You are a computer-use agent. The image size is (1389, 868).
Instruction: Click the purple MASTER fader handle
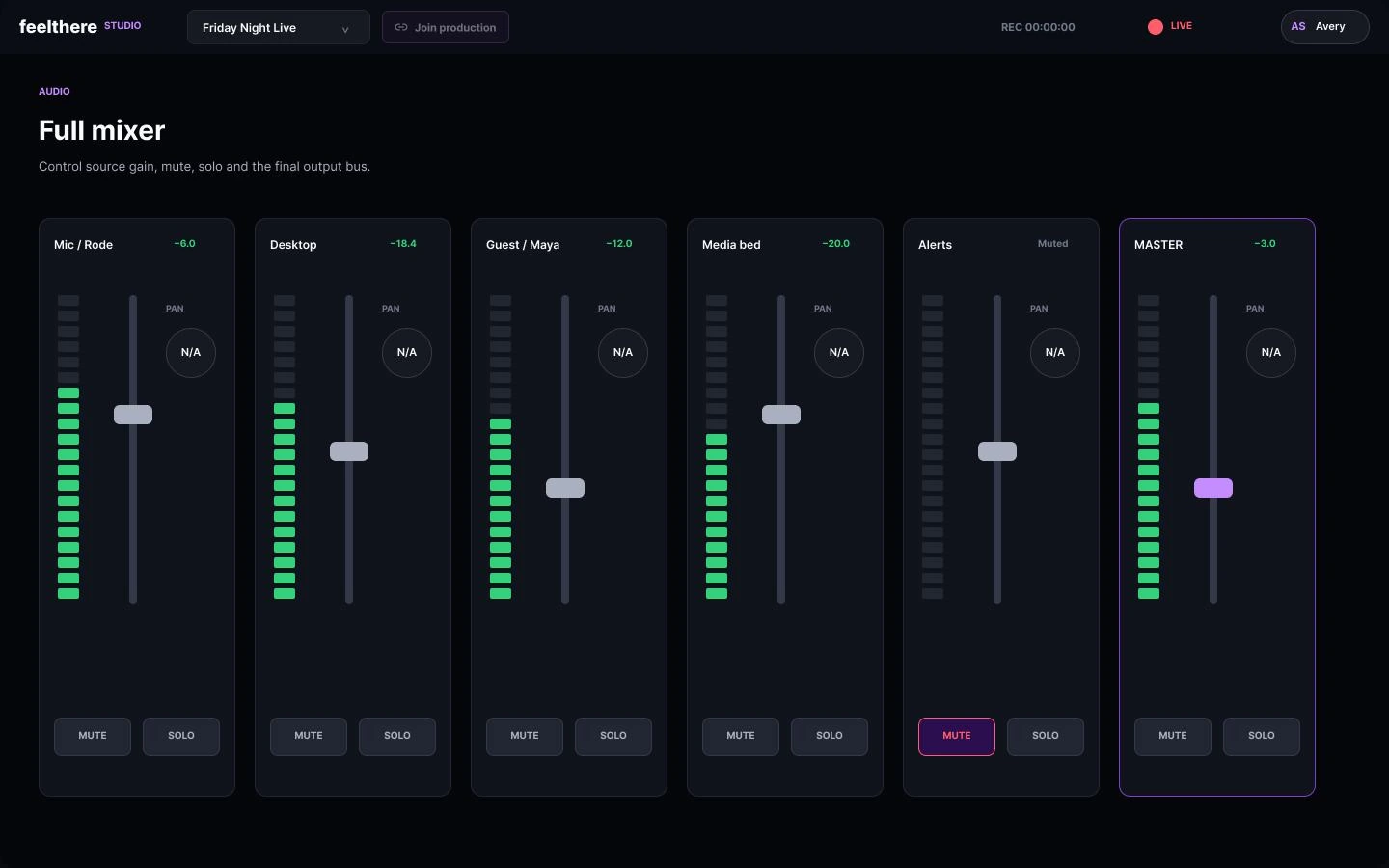click(1213, 488)
